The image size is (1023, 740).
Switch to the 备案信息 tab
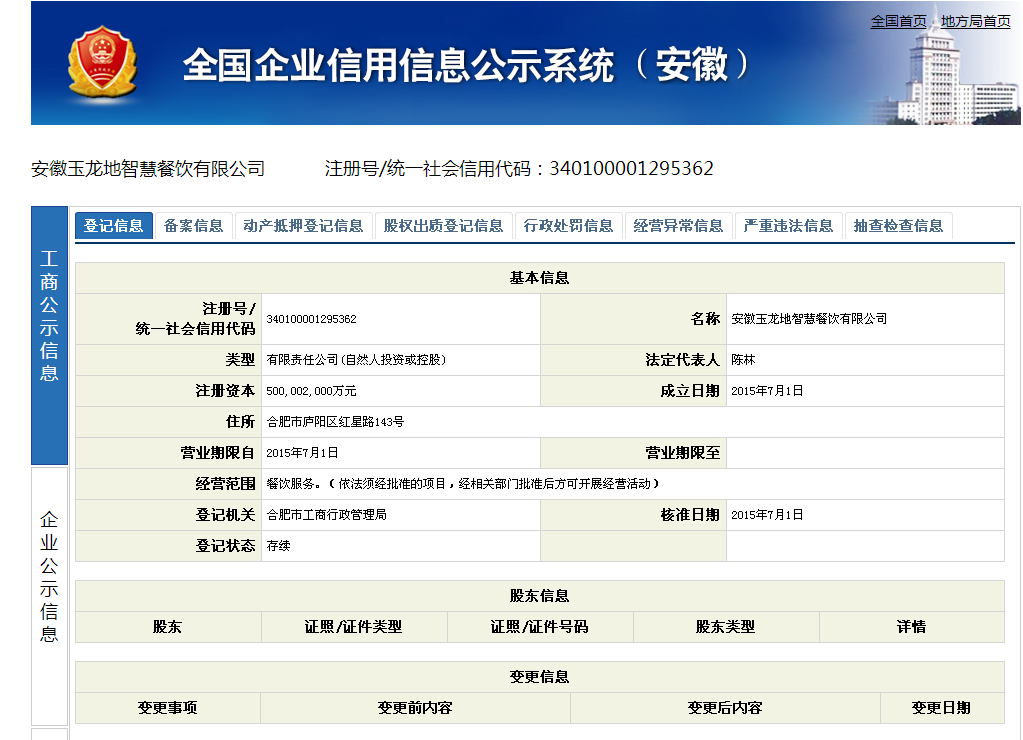pyautogui.click(x=192, y=225)
